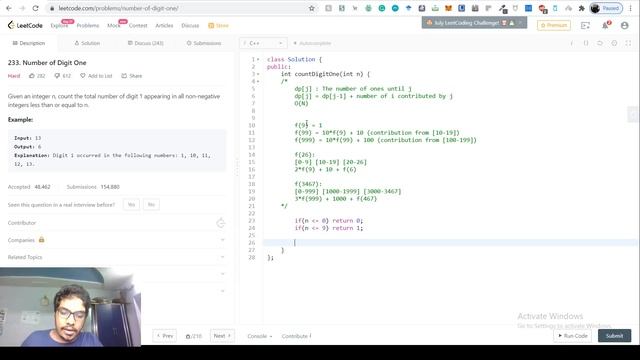The width and height of the screenshot is (640, 360).
Task: Go back with the browser back arrow
Action: pos(9,8)
